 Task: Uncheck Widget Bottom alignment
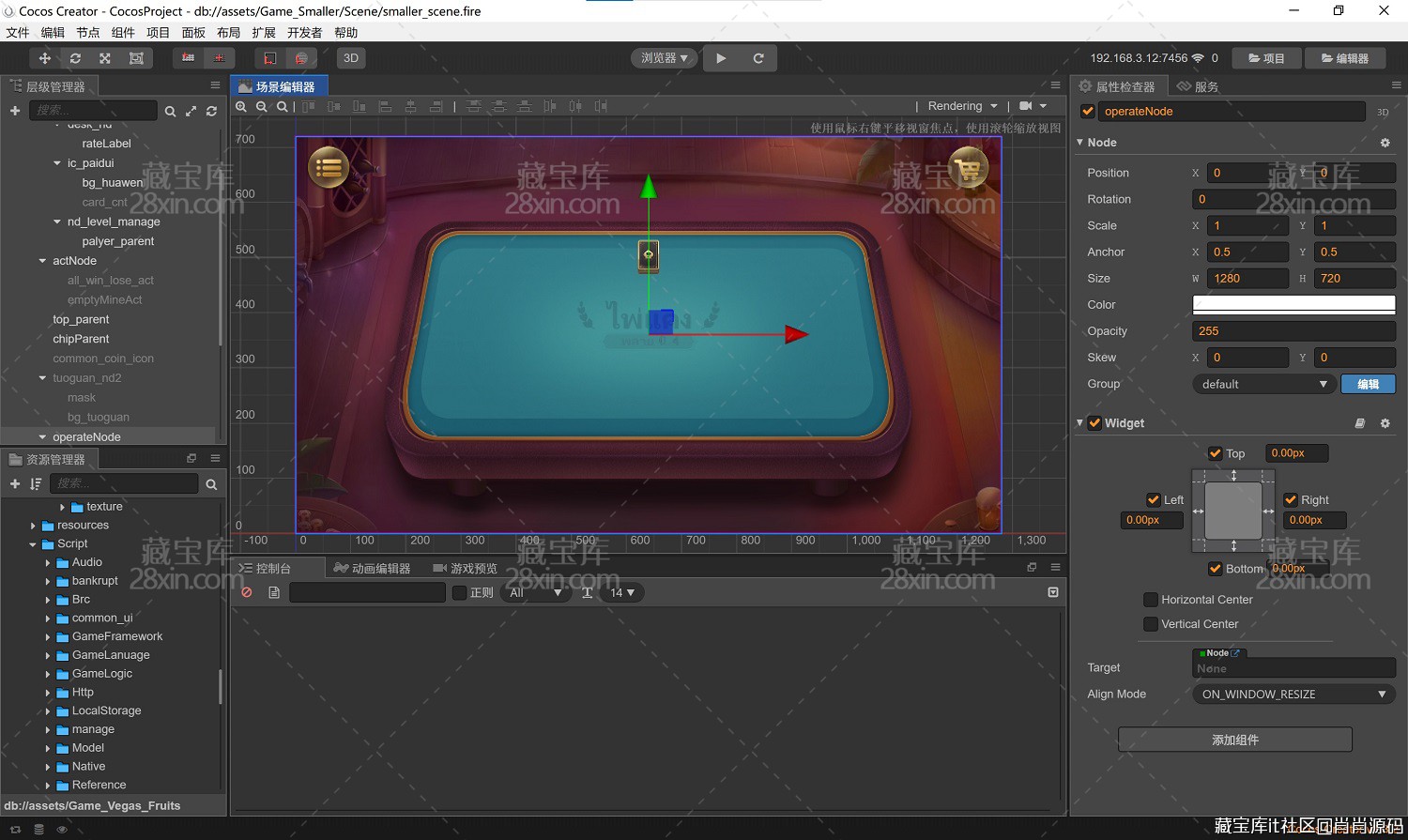(1216, 569)
